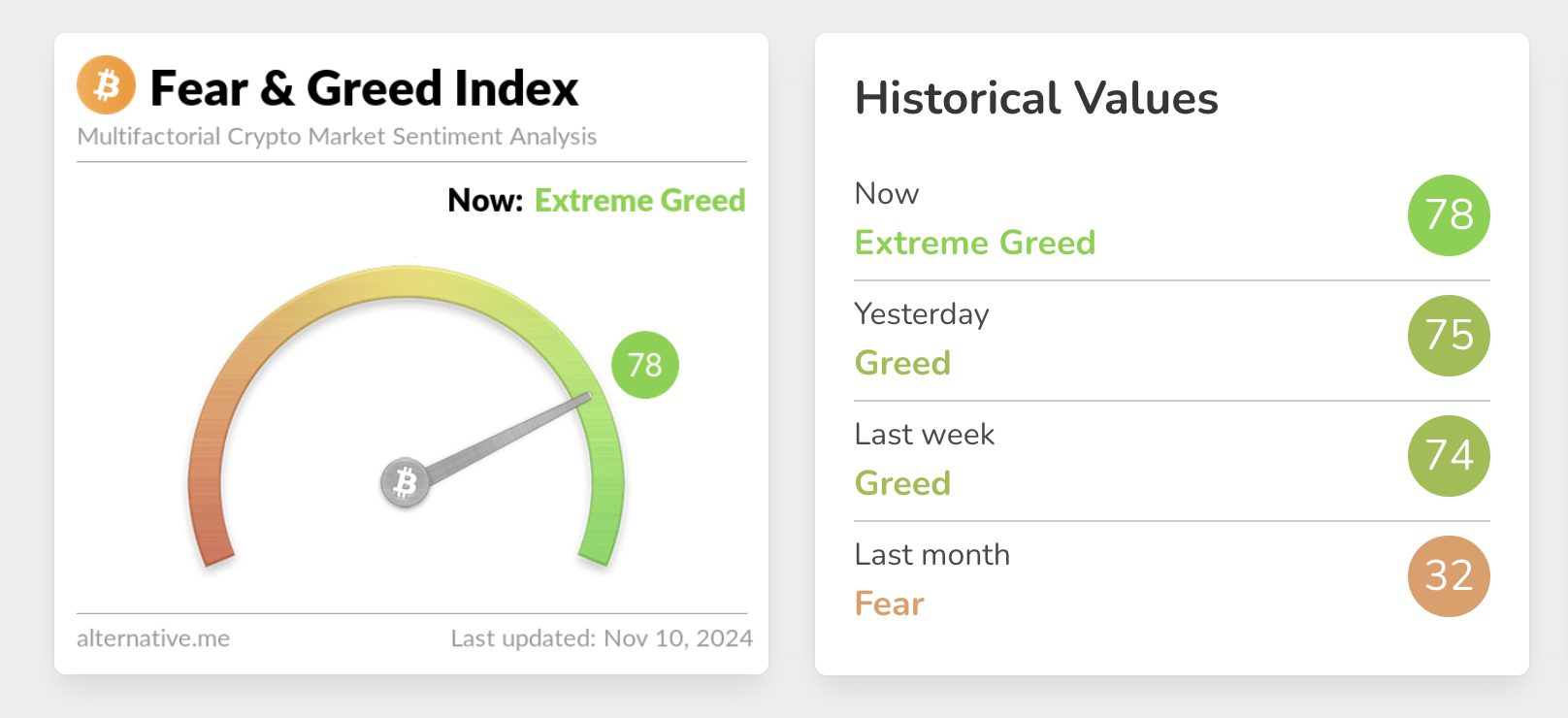Click the green 78 bubble on gauge
The height and width of the screenshot is (718, 1568).
pyautogui.click(x=645, y=365)
